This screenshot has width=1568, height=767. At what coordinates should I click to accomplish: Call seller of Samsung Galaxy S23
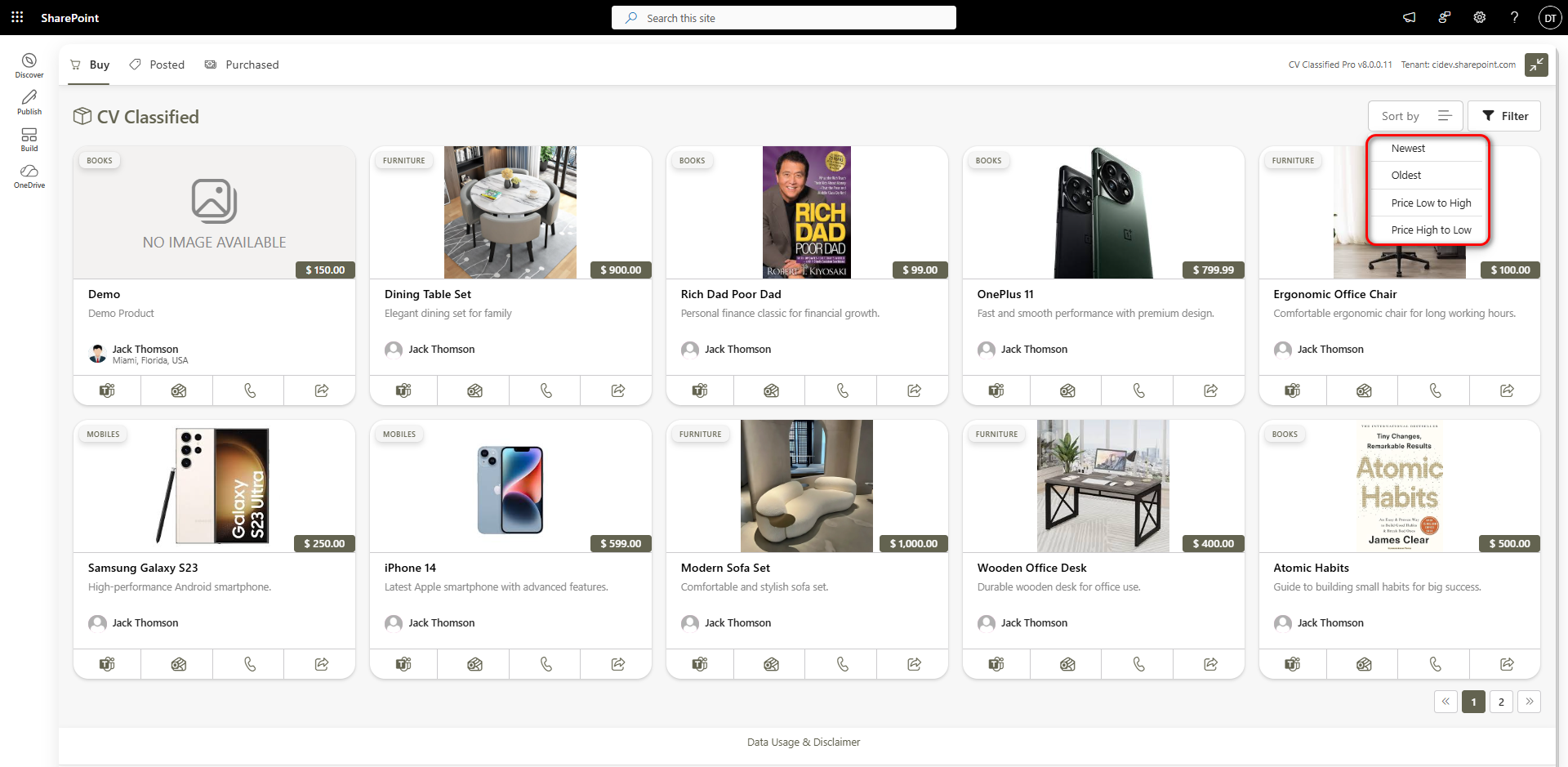pyautogui.click(x=250, y=664)
